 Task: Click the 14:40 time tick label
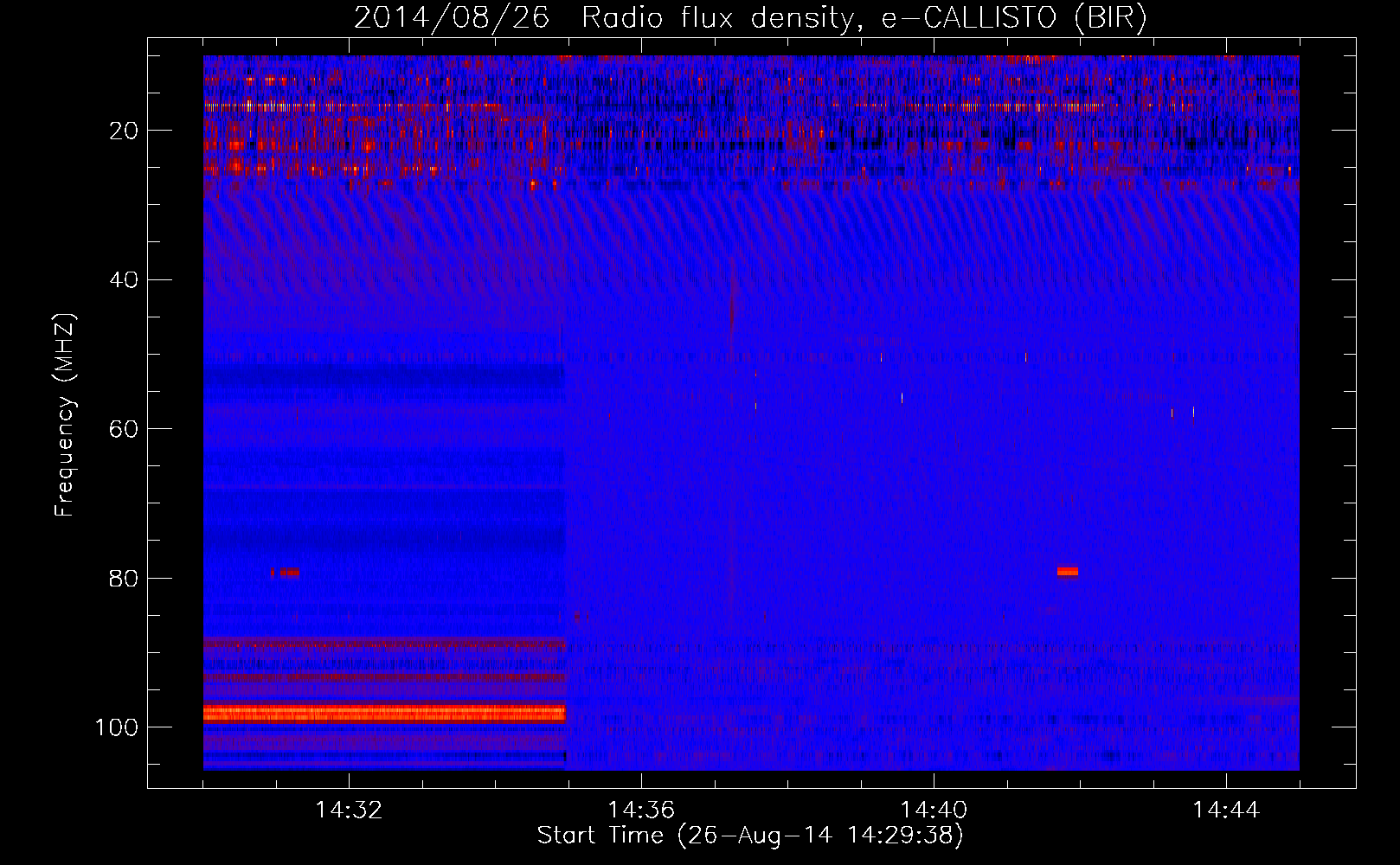pyautogui.click(x=934, y=811)
